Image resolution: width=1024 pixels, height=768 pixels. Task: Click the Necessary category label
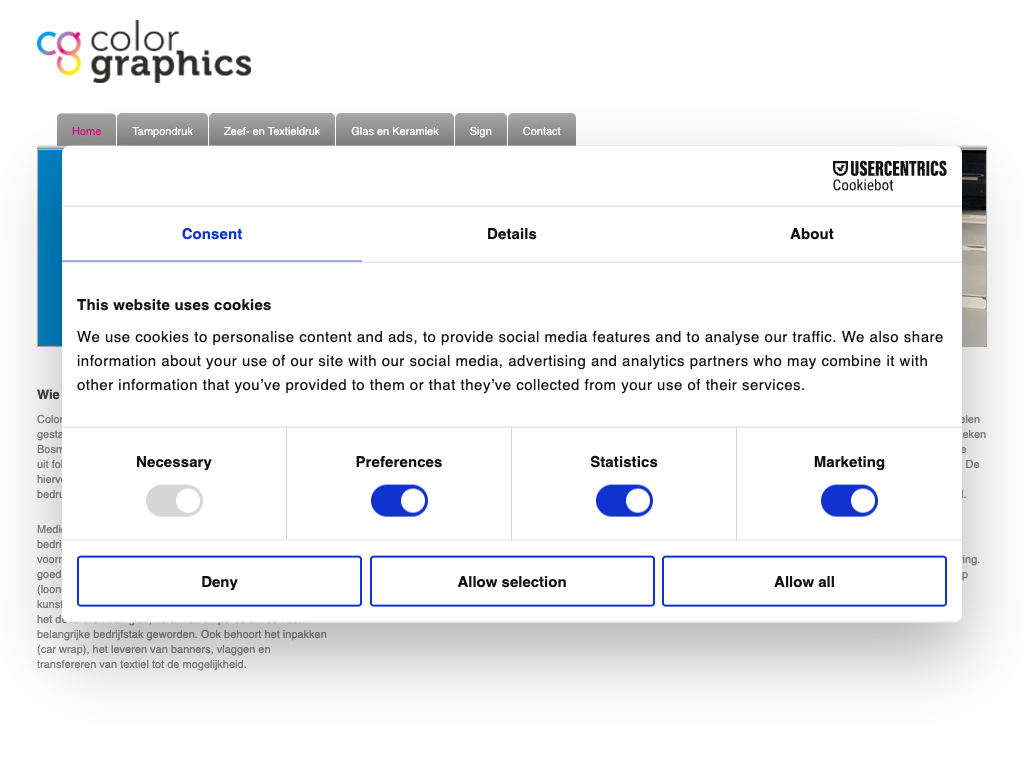click(174, 462)
